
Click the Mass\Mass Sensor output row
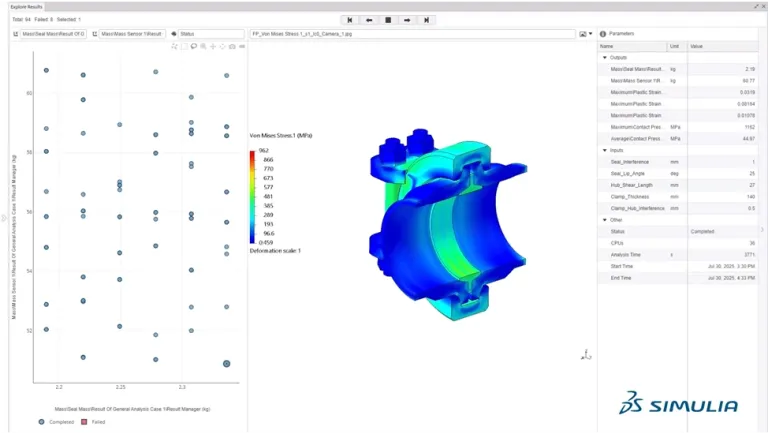click(x=678, y=80)
